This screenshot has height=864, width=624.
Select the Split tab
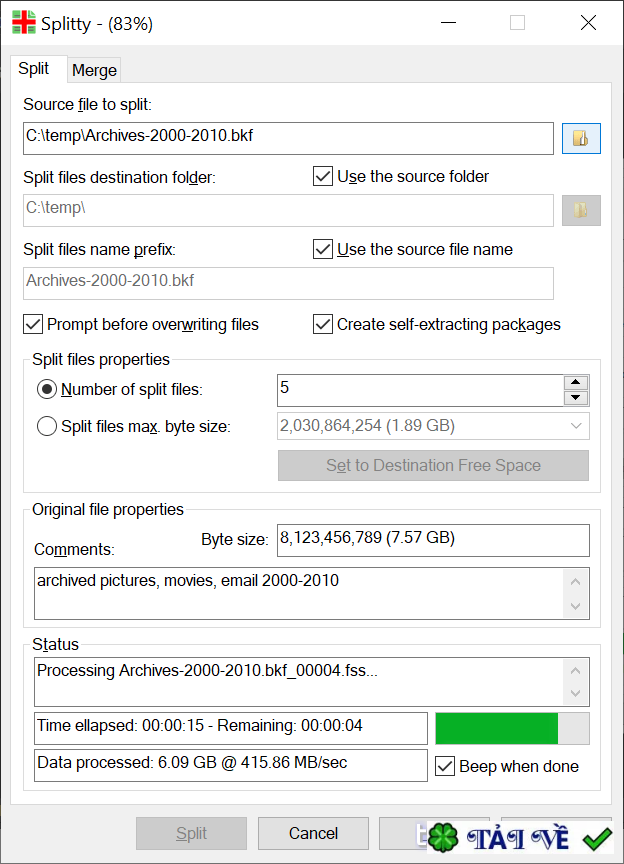pos(34,69)
